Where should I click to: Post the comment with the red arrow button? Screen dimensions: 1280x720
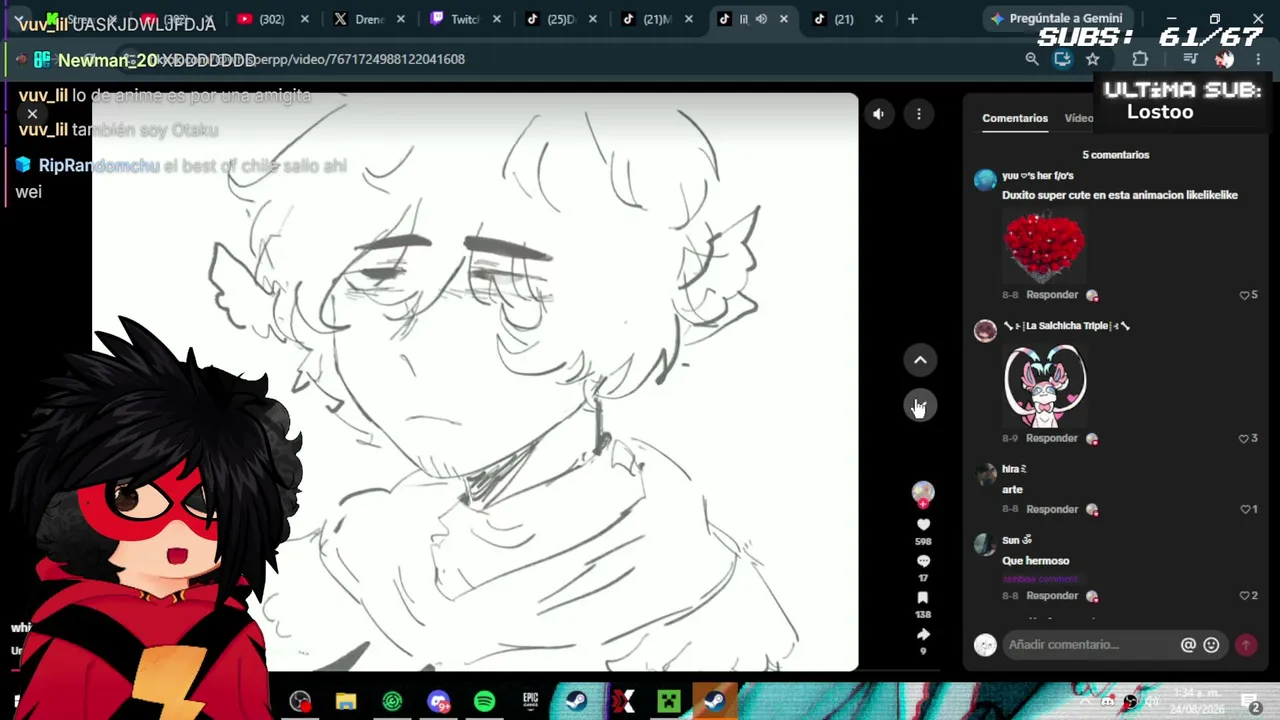point(1246,645)
